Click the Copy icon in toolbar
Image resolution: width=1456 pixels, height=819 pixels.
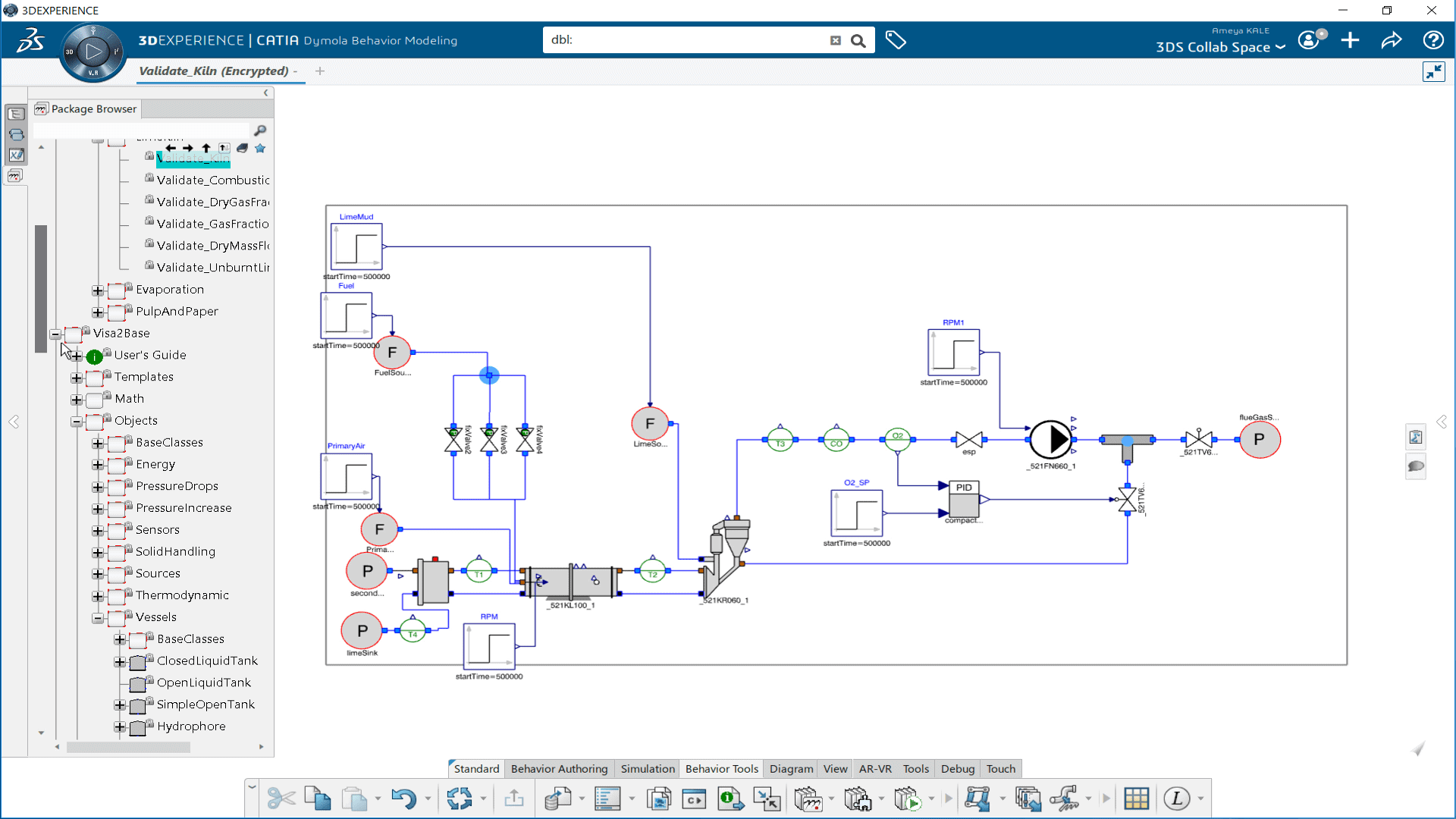point(317,799)
